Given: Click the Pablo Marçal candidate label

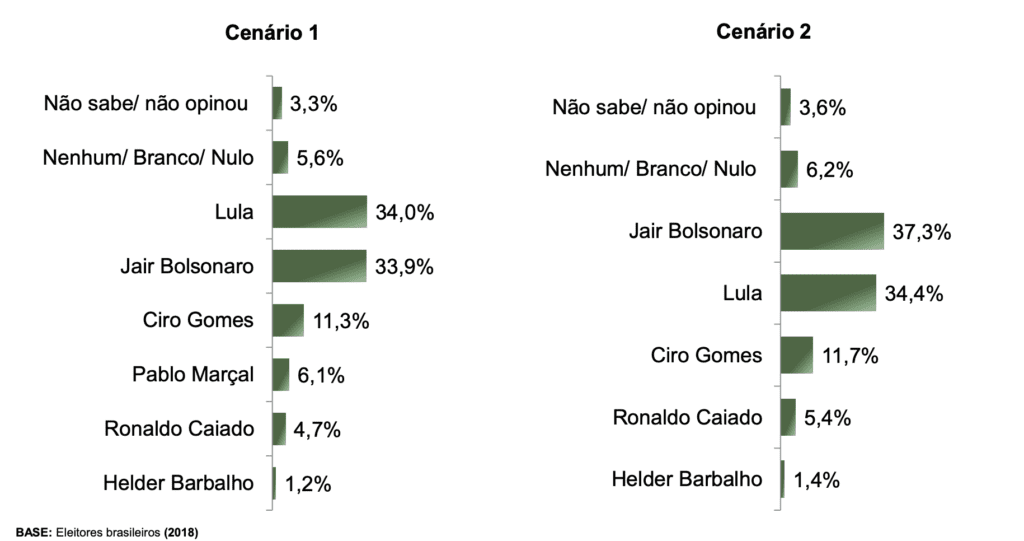Looking at the screenshot, I should [193, 375].
